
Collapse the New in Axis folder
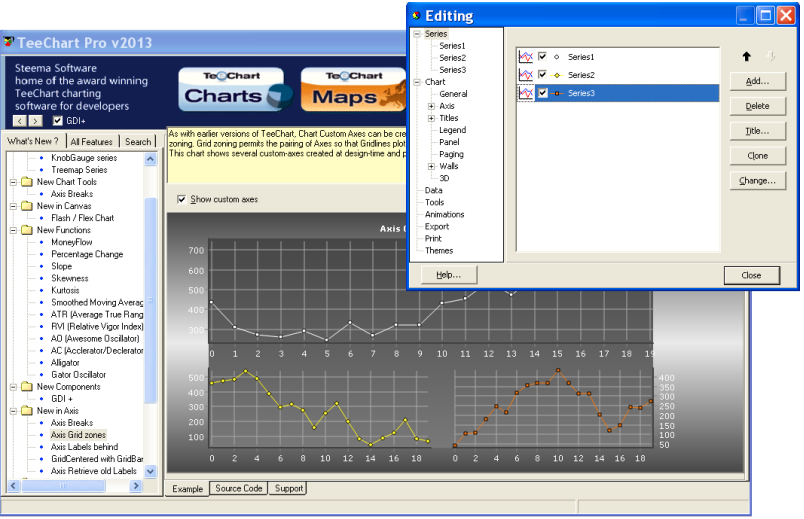click(x=13, y=411)
